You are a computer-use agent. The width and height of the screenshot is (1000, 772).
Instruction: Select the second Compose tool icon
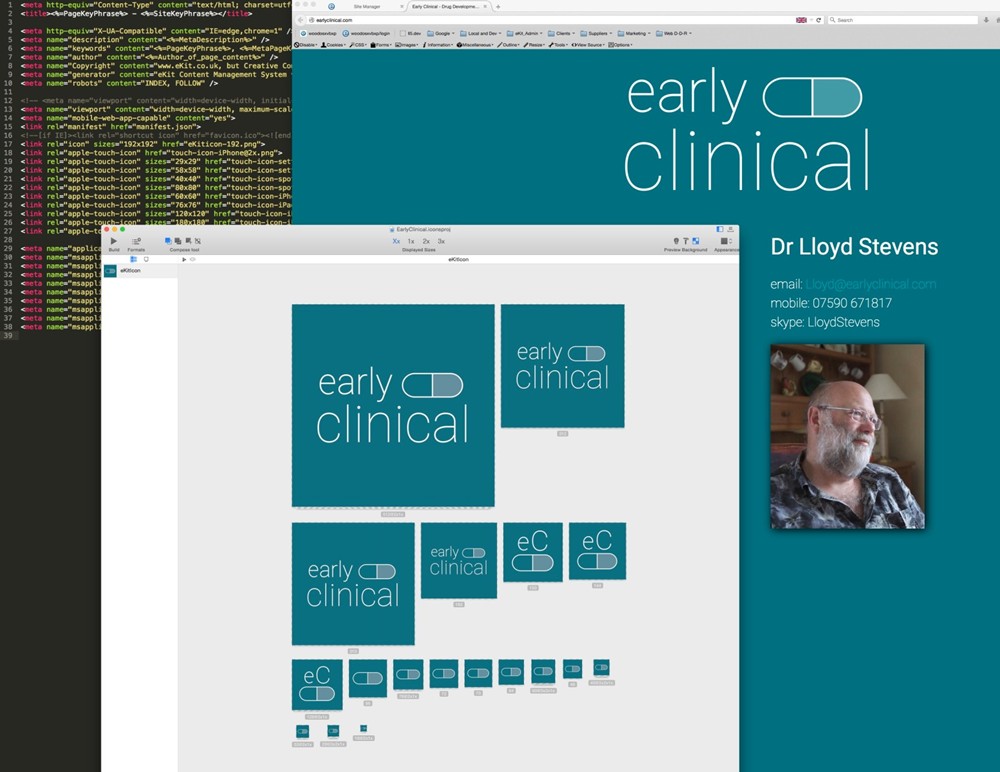coord(178,241)
